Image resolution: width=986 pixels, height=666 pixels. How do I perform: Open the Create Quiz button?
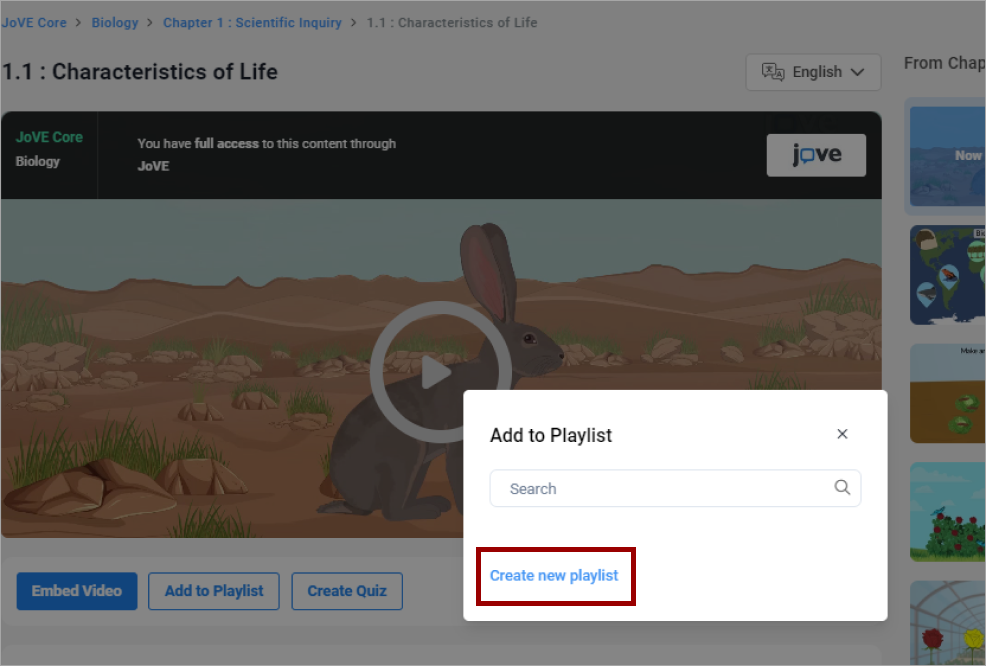tap(346, 591)
